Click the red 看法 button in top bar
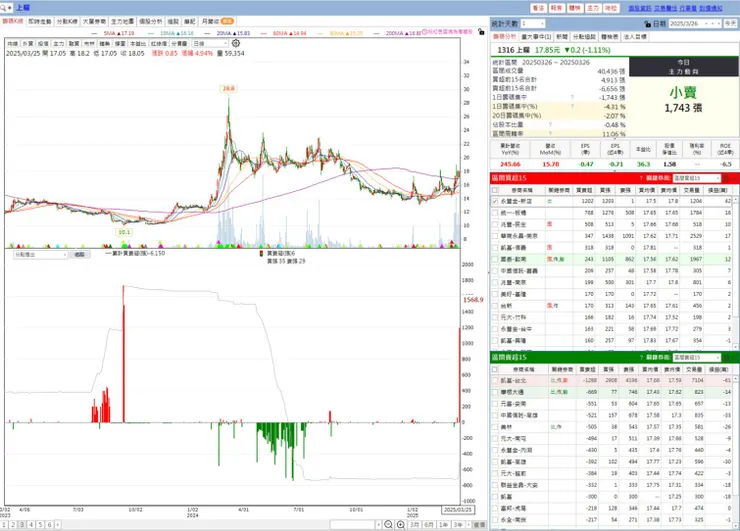Image resolution: width=740 pixels, height=531 pixels. [538, 8]
